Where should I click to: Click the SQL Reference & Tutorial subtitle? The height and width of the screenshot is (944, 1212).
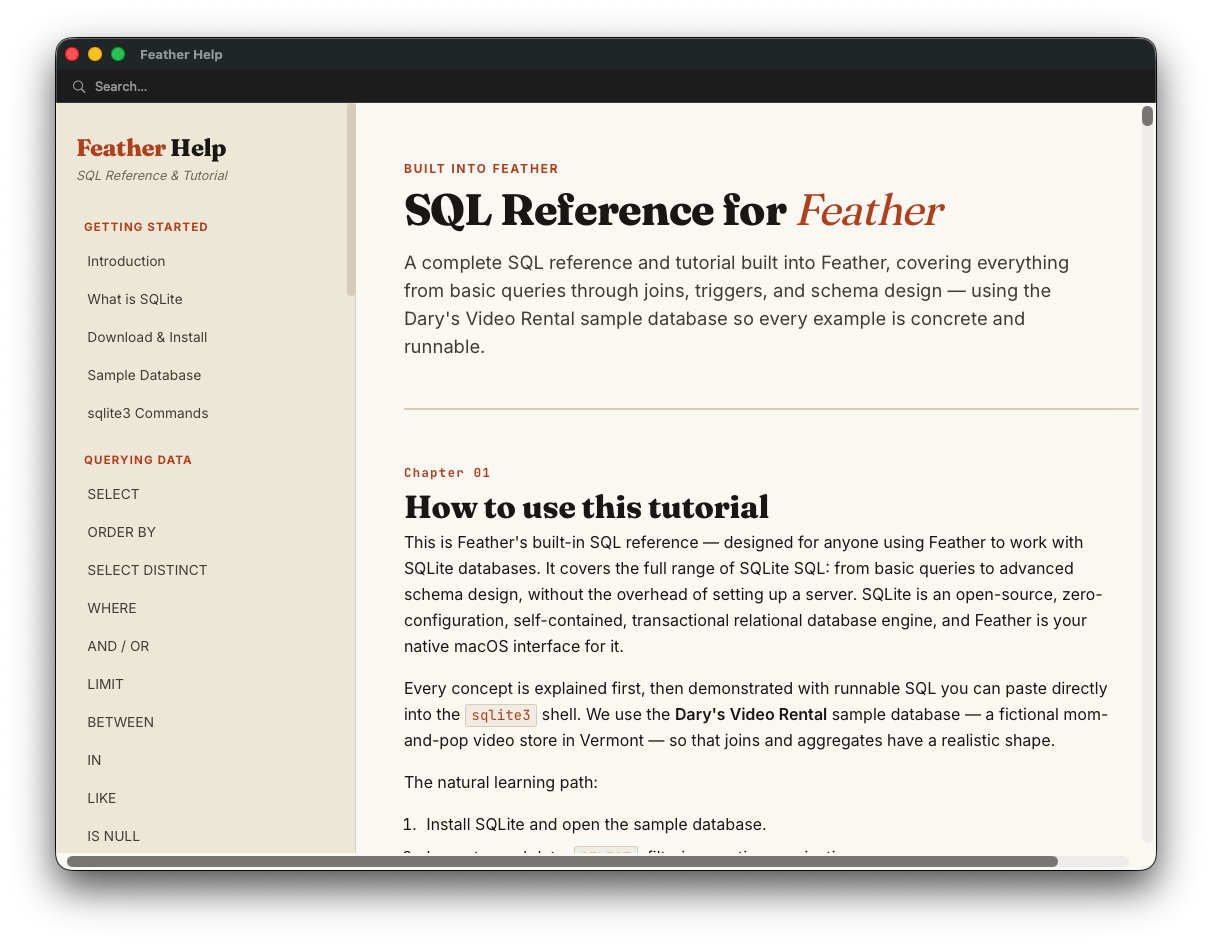152,175
